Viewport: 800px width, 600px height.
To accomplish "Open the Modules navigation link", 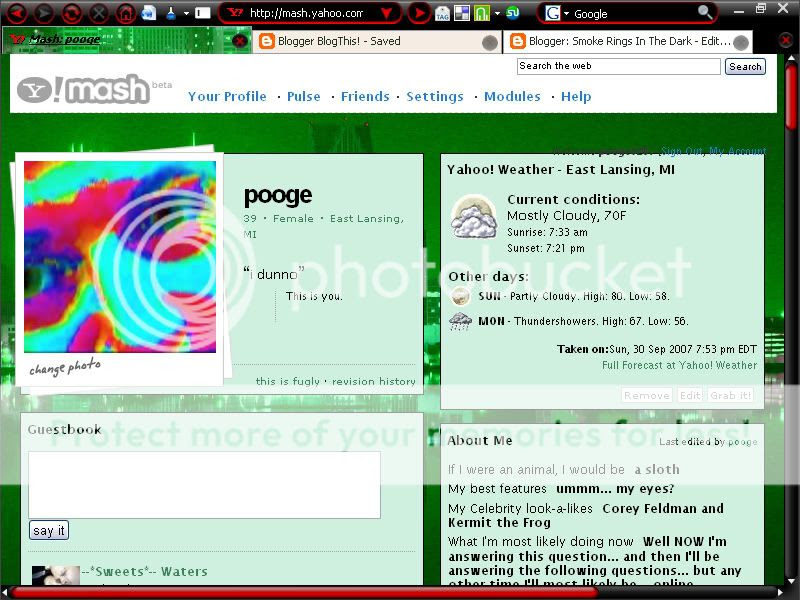I will coord(512,96).
